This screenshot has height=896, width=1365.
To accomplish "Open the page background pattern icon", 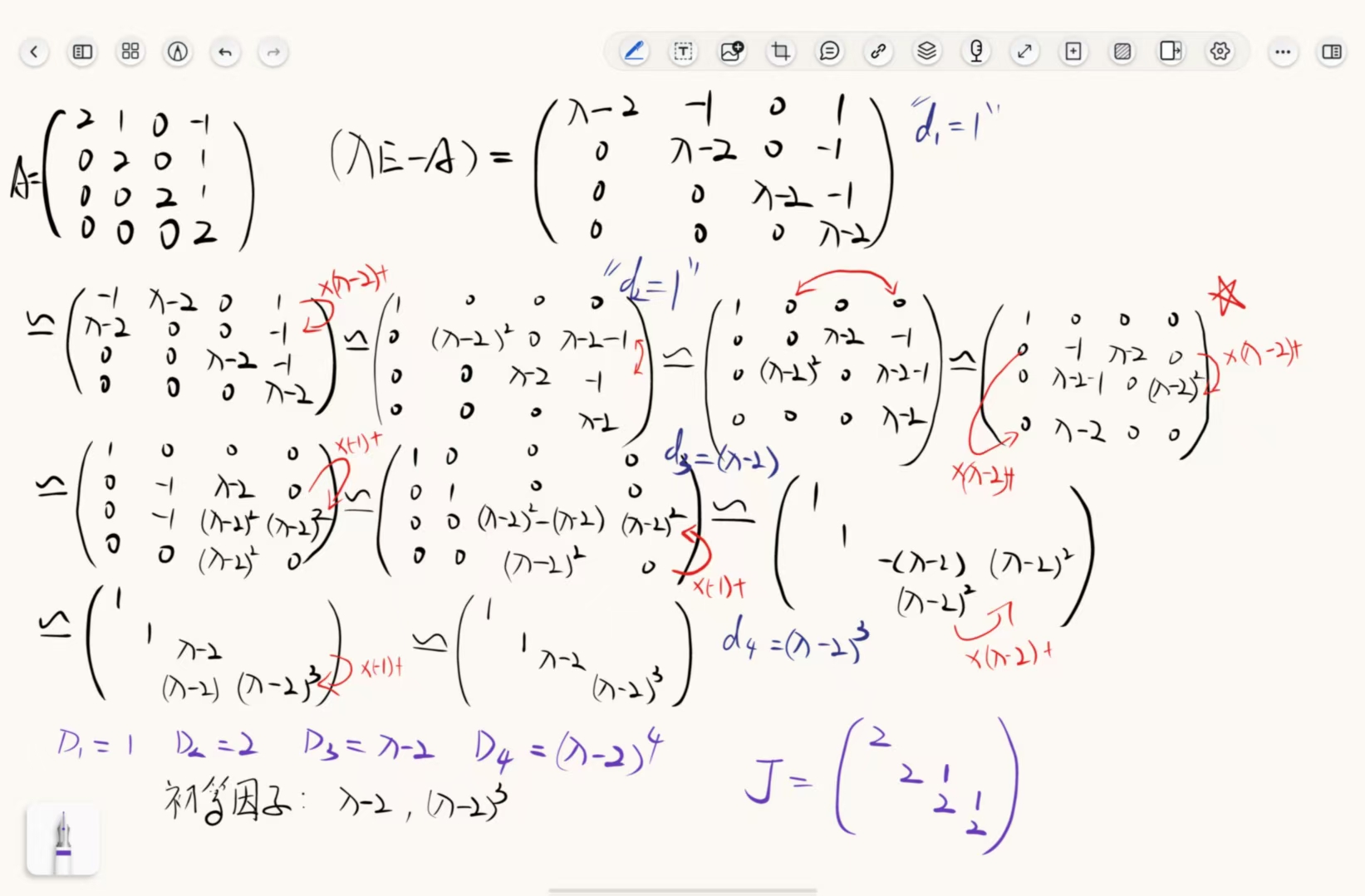I will click(x=1122, y=51).
